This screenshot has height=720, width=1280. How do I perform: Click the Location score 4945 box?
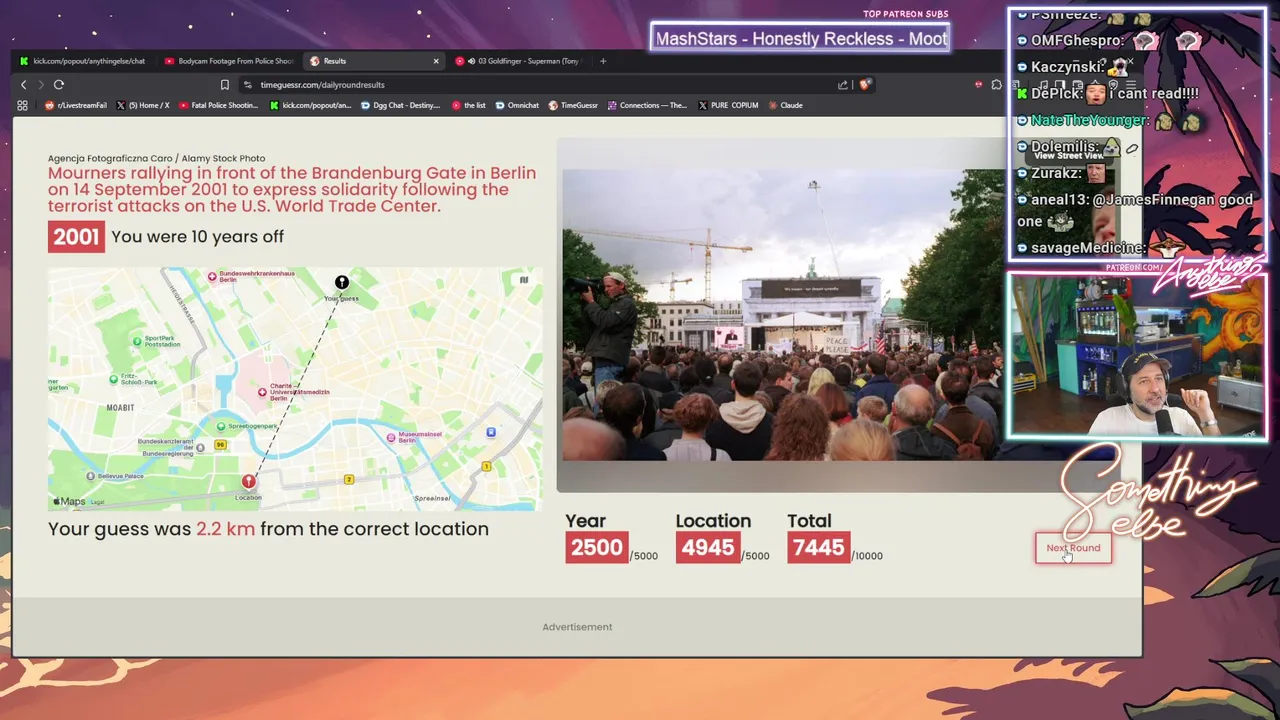tap(708, 547)
